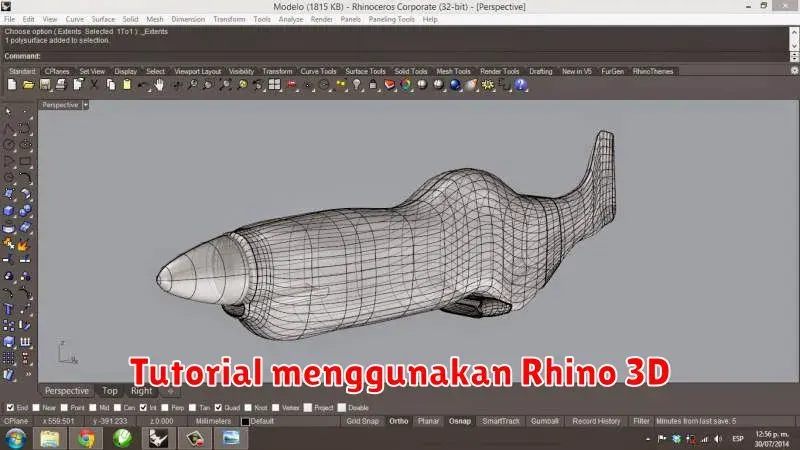Open Layers with the red layers icon
This screenshot has height=450, width=800.
[390, 85]
